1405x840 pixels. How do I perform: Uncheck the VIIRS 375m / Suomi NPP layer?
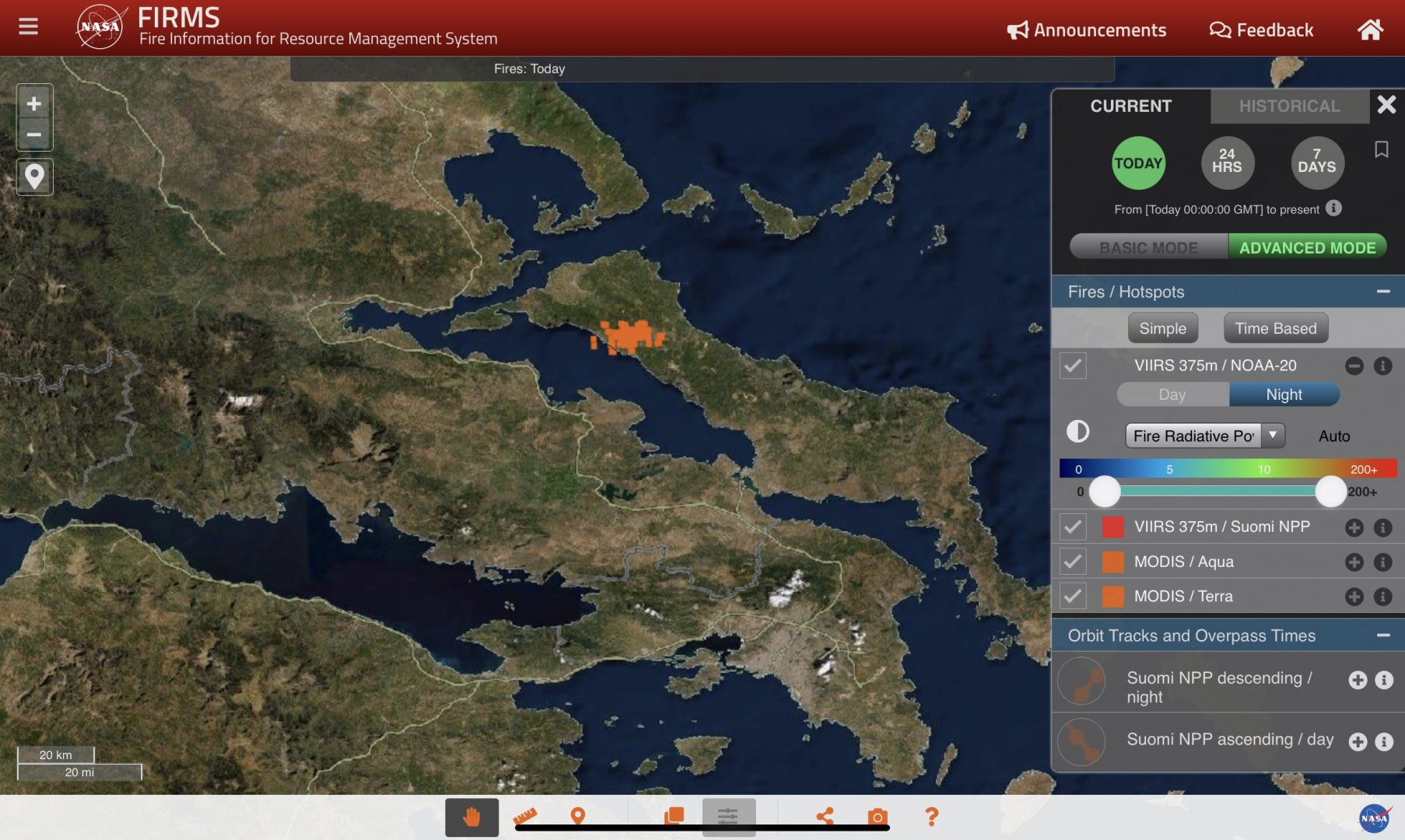point(1073,527)
